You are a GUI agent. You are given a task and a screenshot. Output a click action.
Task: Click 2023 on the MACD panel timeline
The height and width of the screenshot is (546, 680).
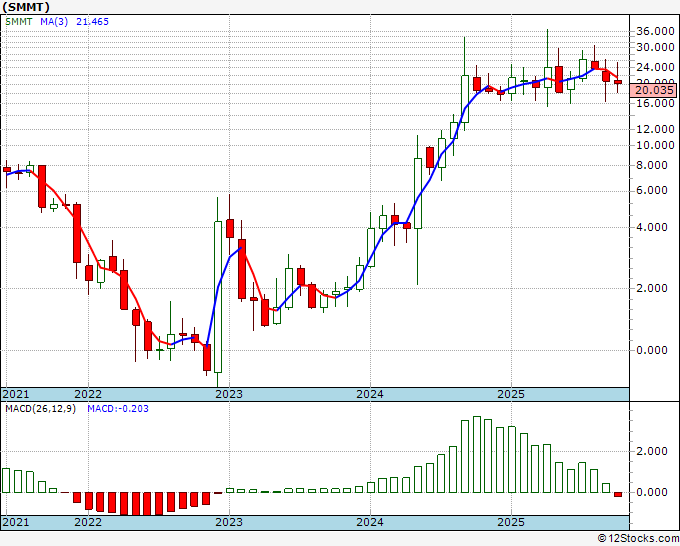click(x=229, y=523)
